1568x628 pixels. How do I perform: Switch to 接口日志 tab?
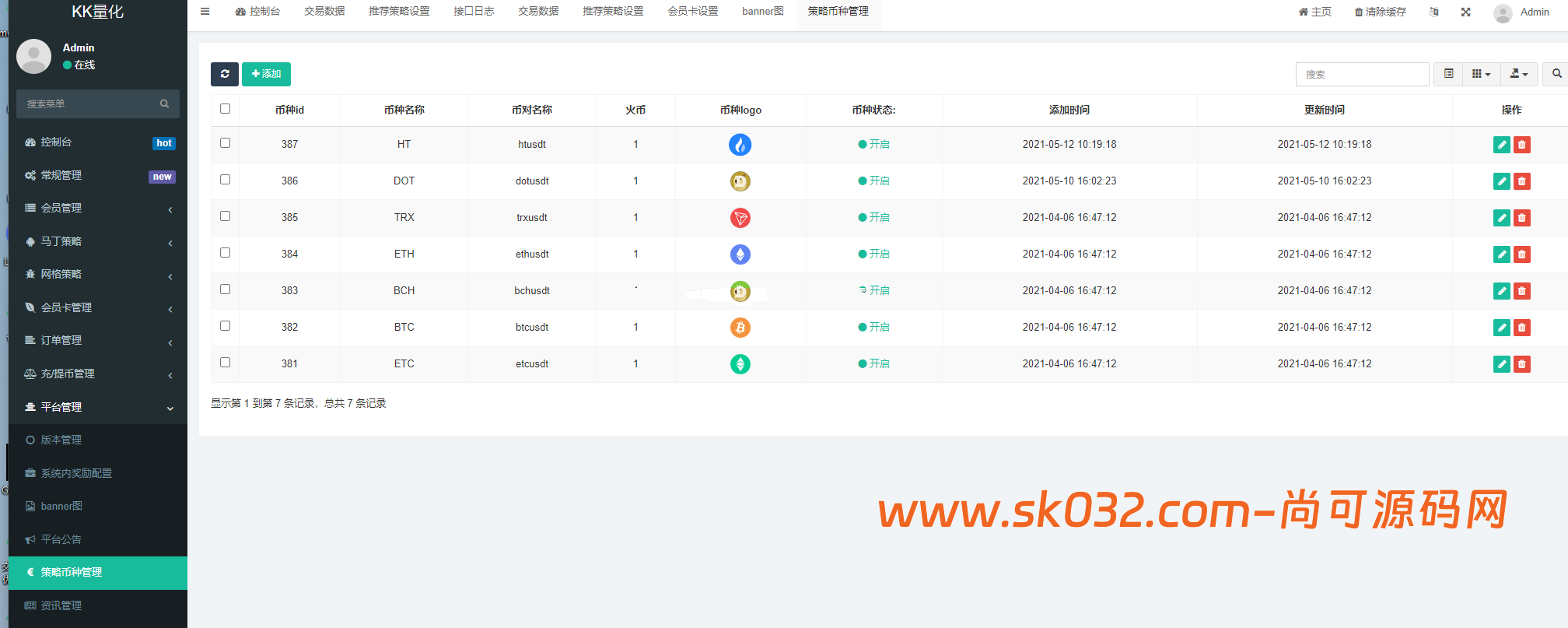(474, 12)
